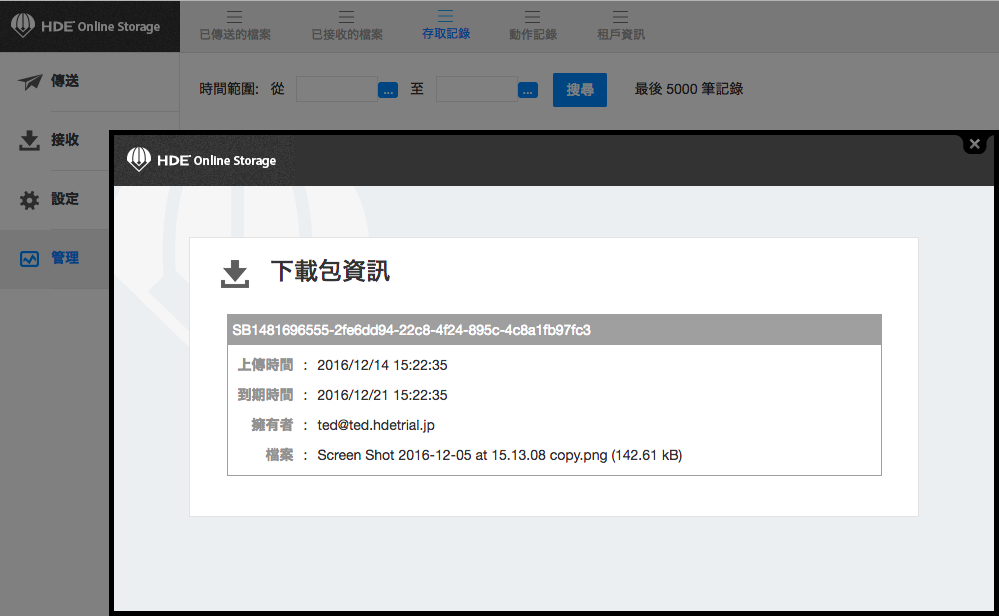Click the download icon beside 下載包資訊

(235, 274)
